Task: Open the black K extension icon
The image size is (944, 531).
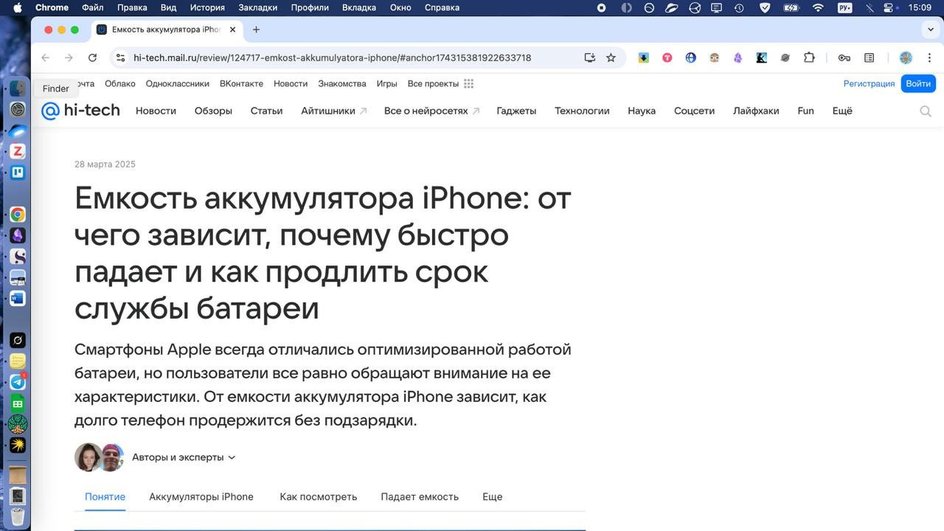Action: pos(762,58)
